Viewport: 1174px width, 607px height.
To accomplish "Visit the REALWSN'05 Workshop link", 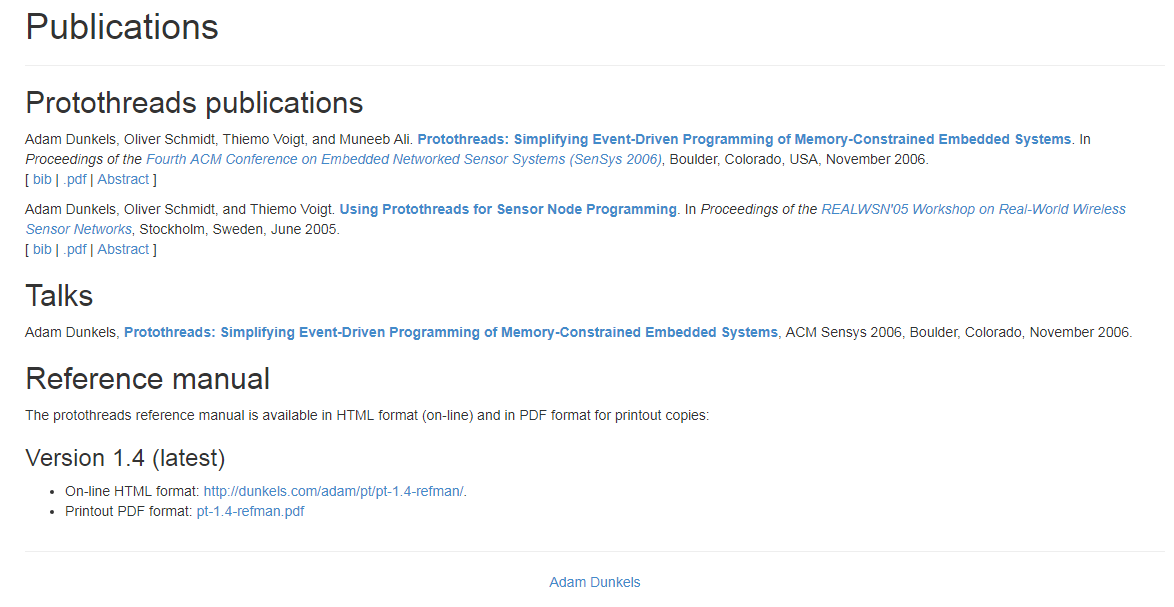I will (972, 209).
